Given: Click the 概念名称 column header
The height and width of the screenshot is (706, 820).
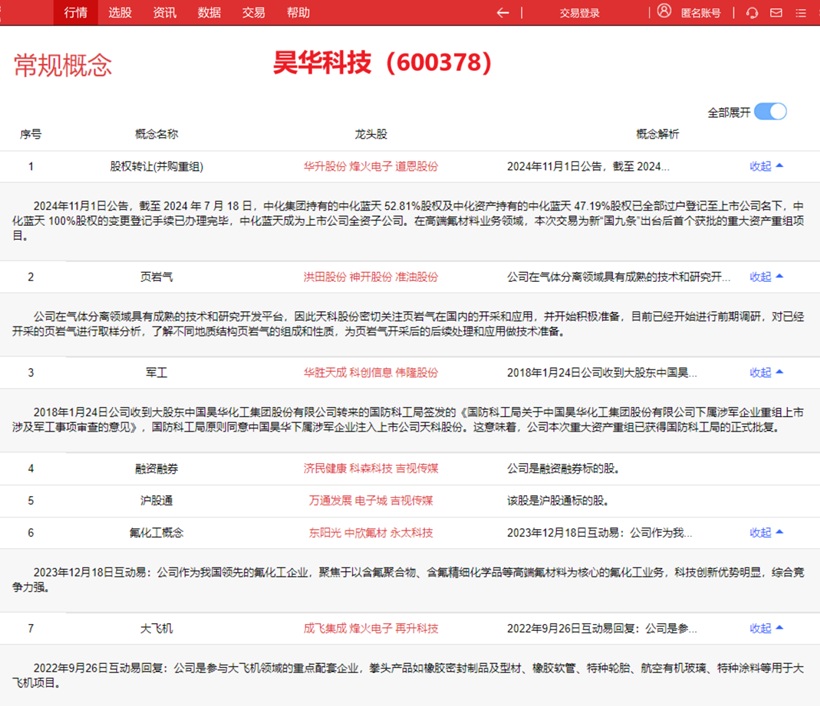Looking at the screenshot, I should click(x=156, y=134).
